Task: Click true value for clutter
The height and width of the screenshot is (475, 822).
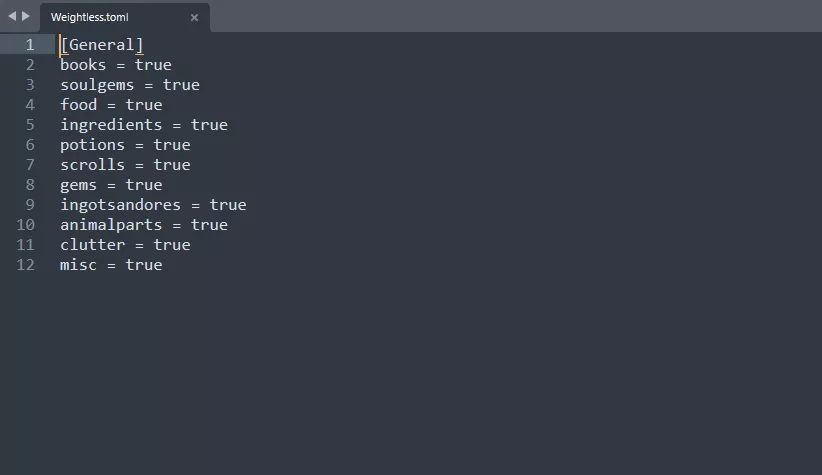Action: pyautogui.click(x=172, y=245)
